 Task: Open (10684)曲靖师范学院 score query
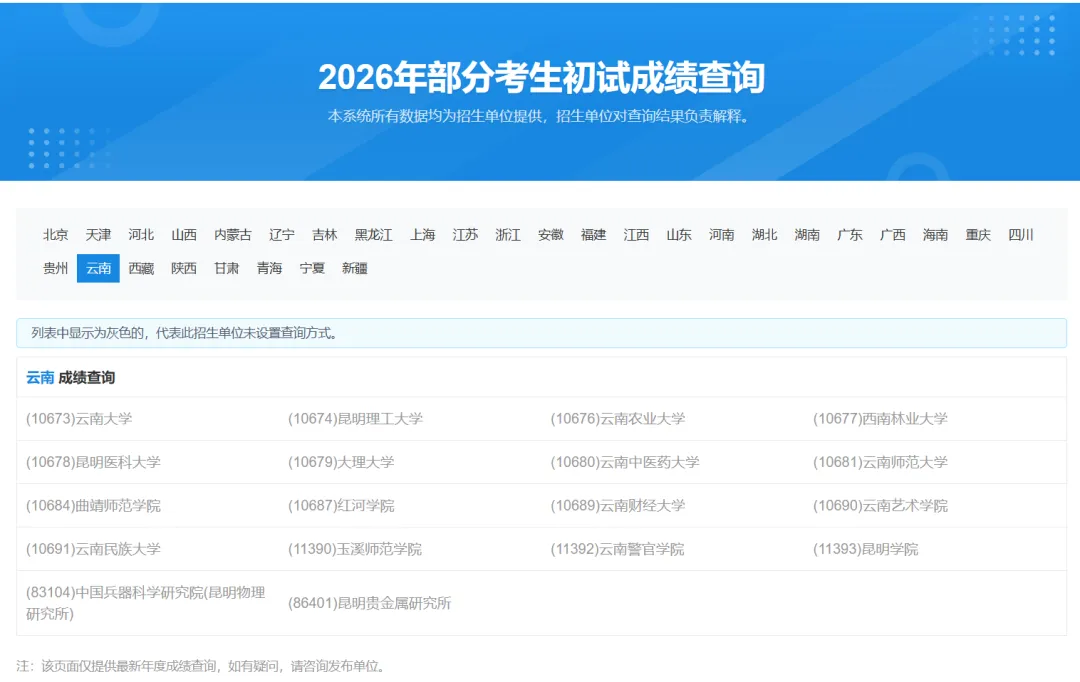(93, 506)
